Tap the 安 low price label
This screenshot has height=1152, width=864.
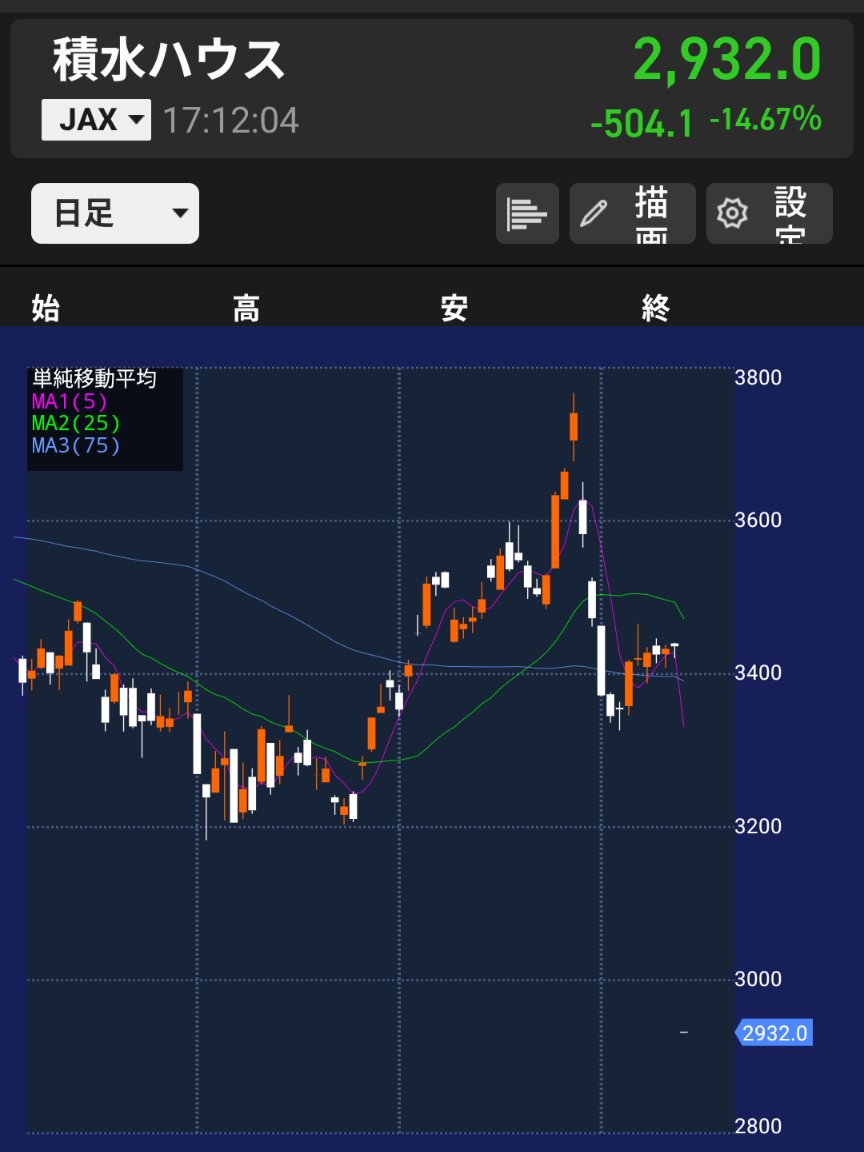pos(454,309)
